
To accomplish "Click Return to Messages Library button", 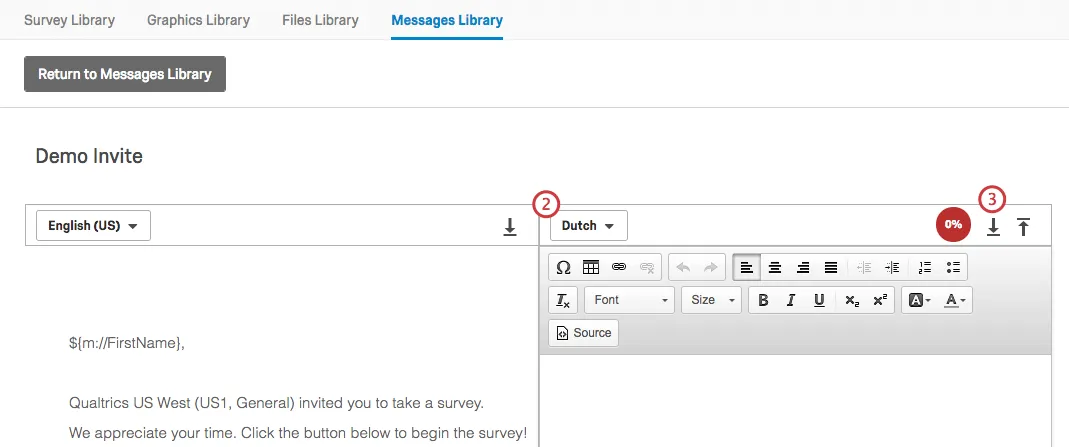I will (125, 74).
